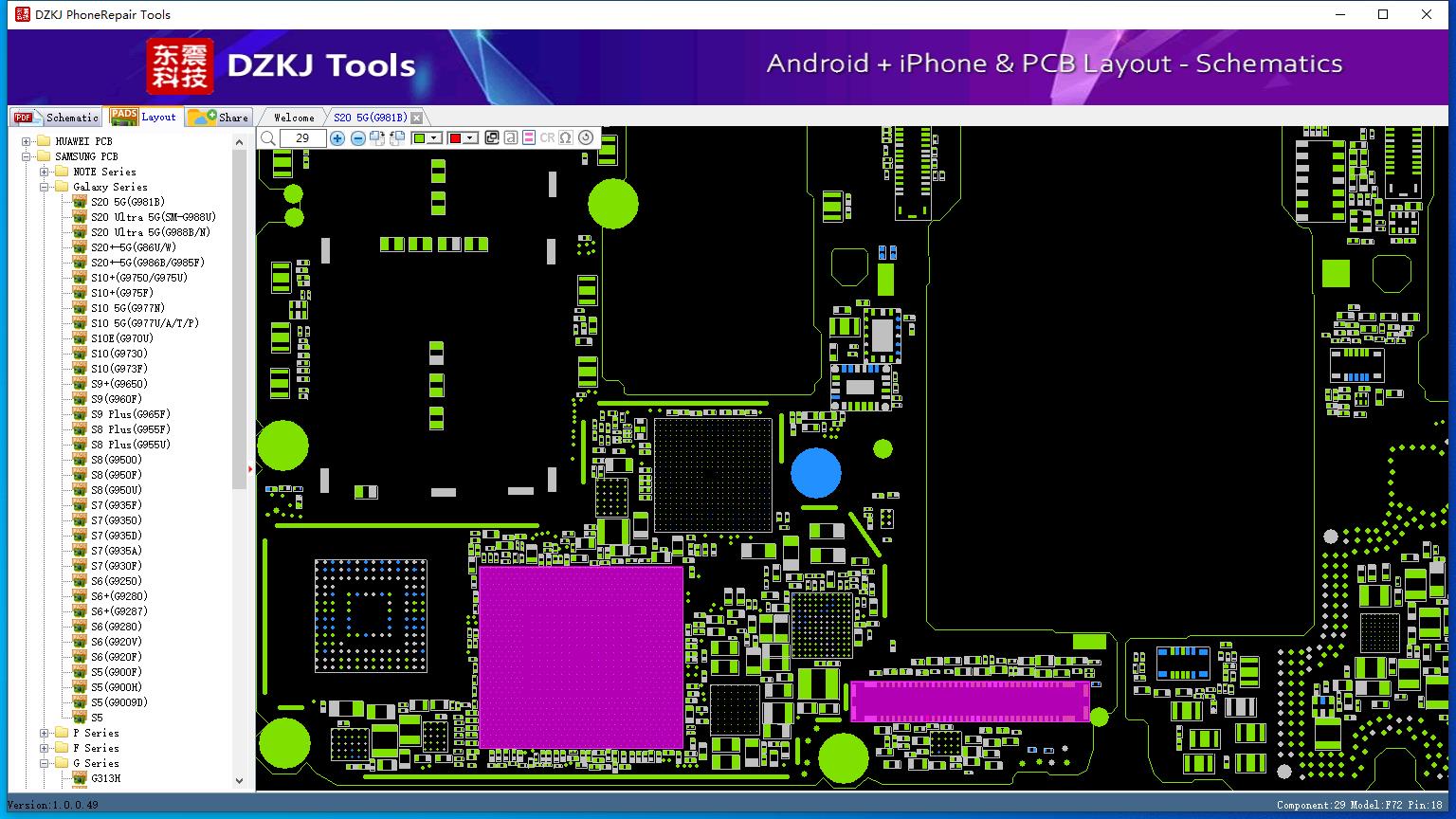Expand the F Series folder
1456x819 pixels.
coord(45,748)
